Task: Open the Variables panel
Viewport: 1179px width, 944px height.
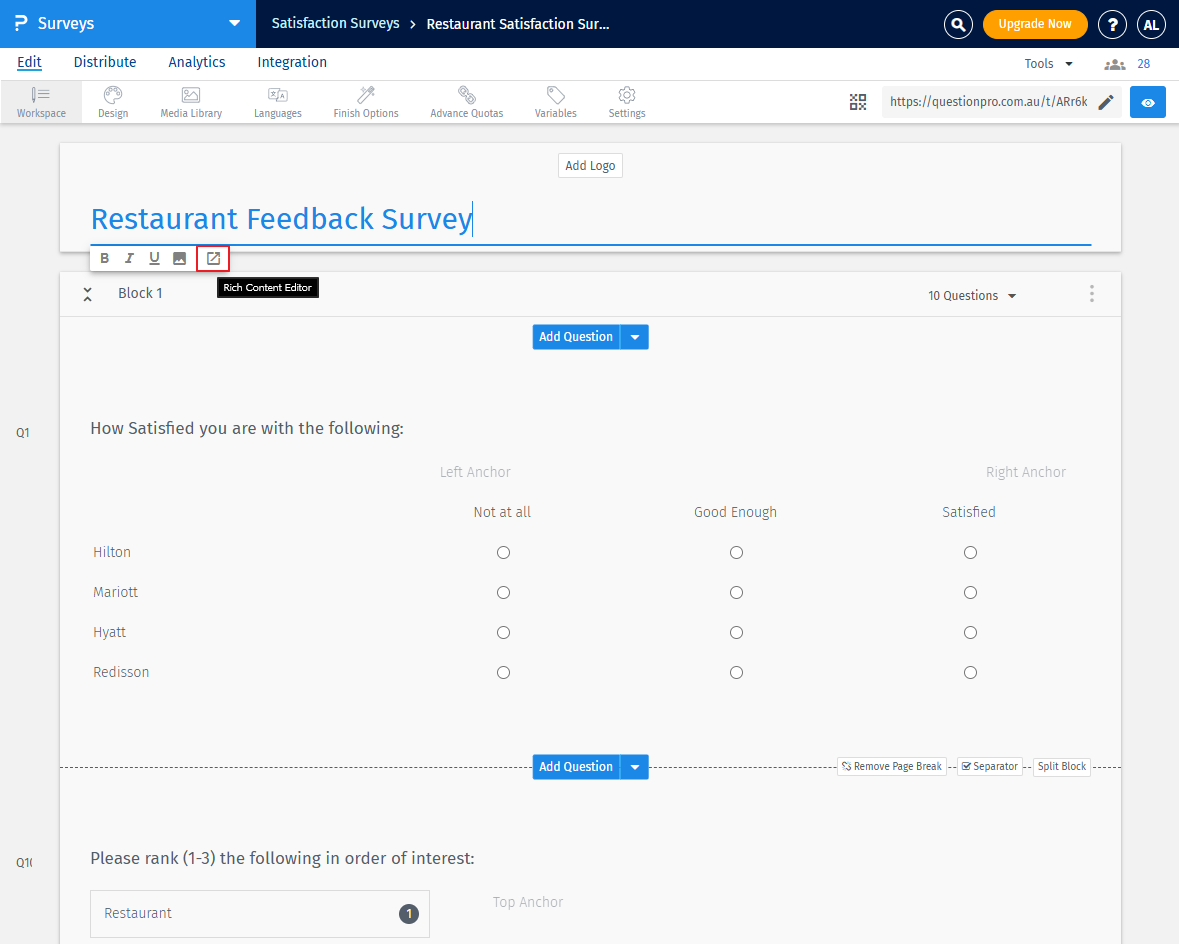Action: point(555,101)
